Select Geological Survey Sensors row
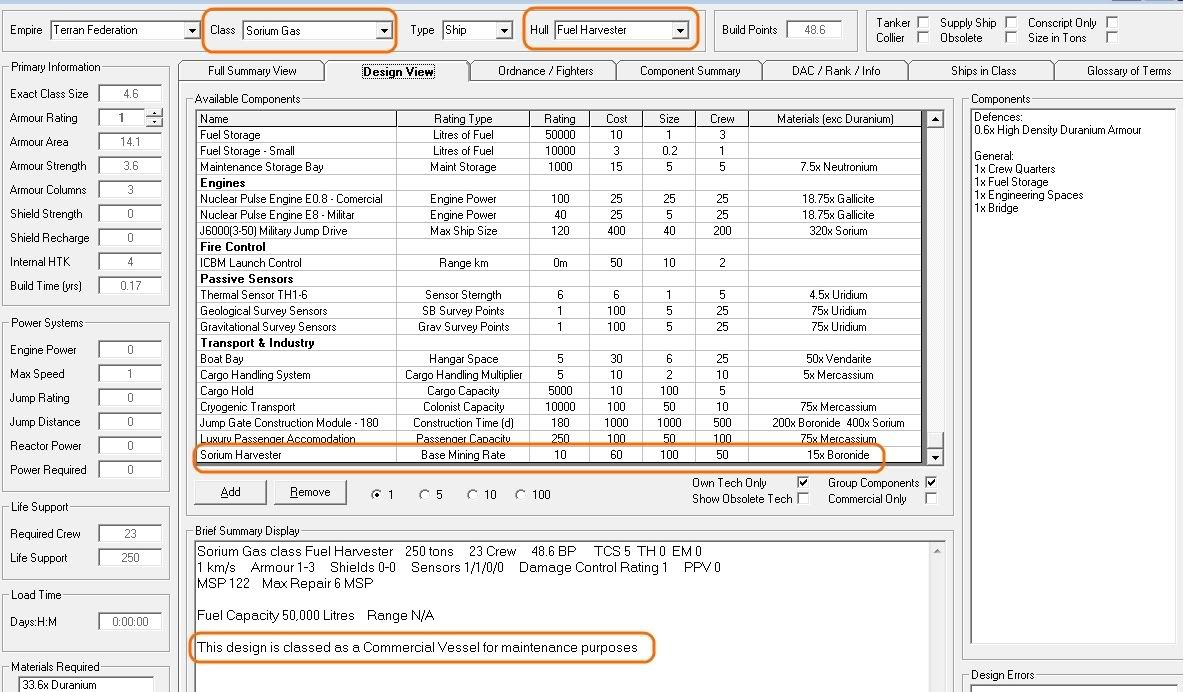 coord(558,311)
